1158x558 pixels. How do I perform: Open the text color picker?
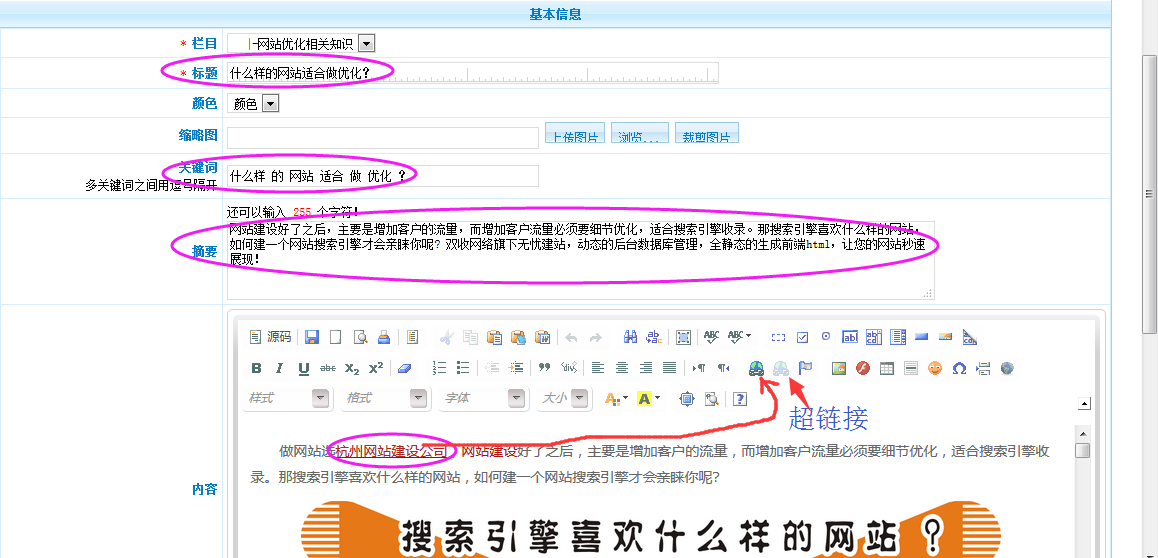[x=615, y=398]
